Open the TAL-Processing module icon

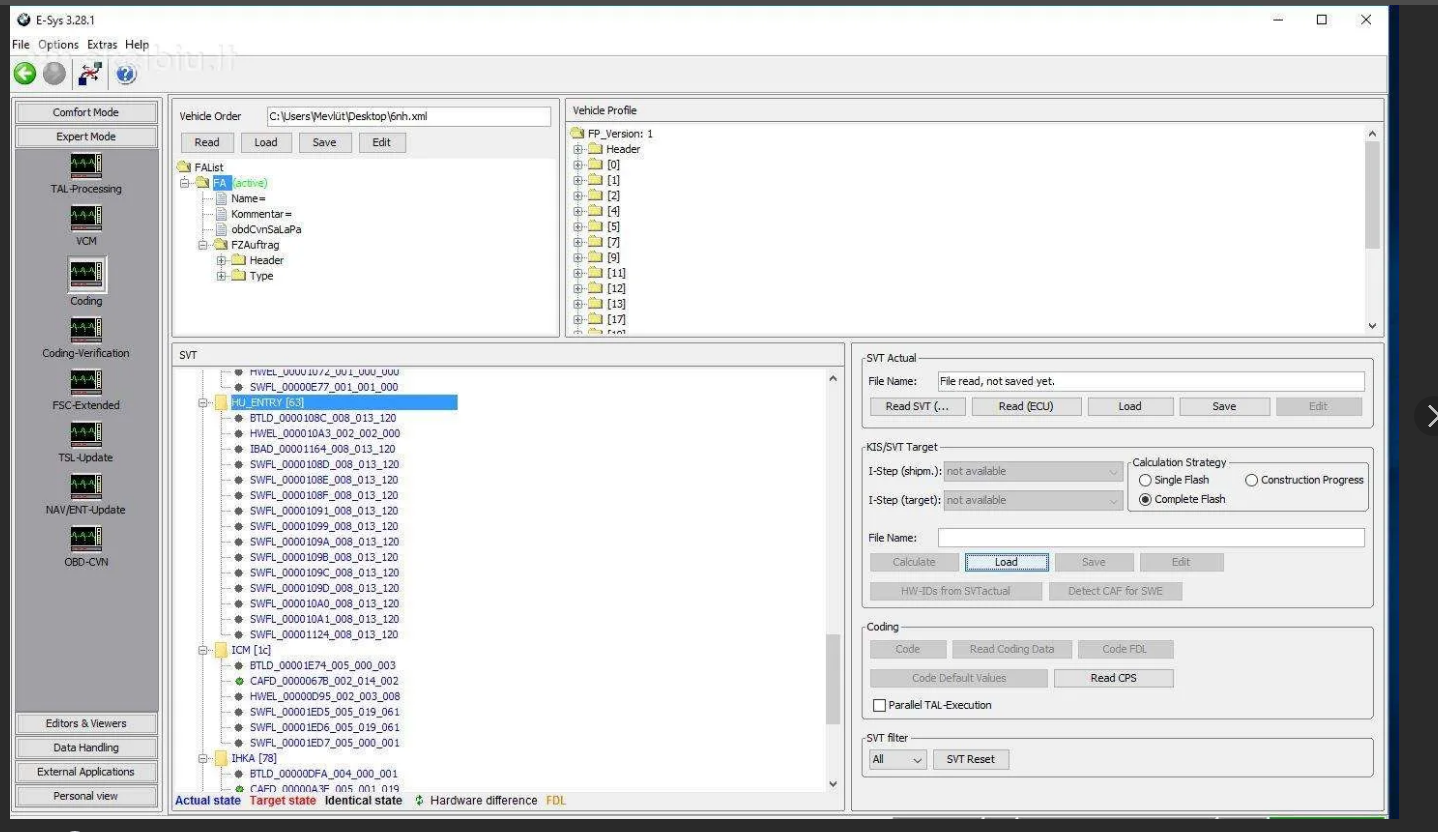pyautogui.click(x=85, y=166)
